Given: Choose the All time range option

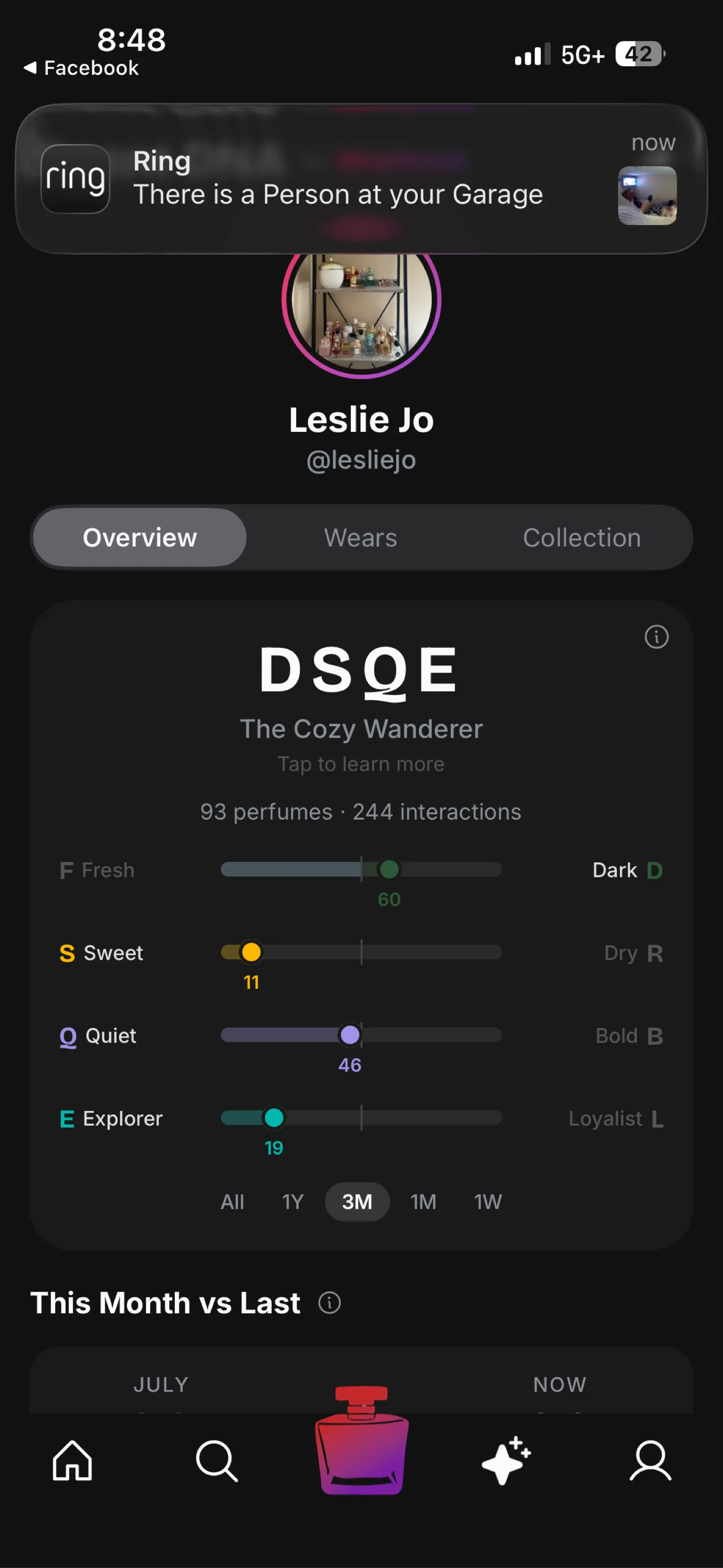Looking at the screenshot, I should coord(232,1201).
